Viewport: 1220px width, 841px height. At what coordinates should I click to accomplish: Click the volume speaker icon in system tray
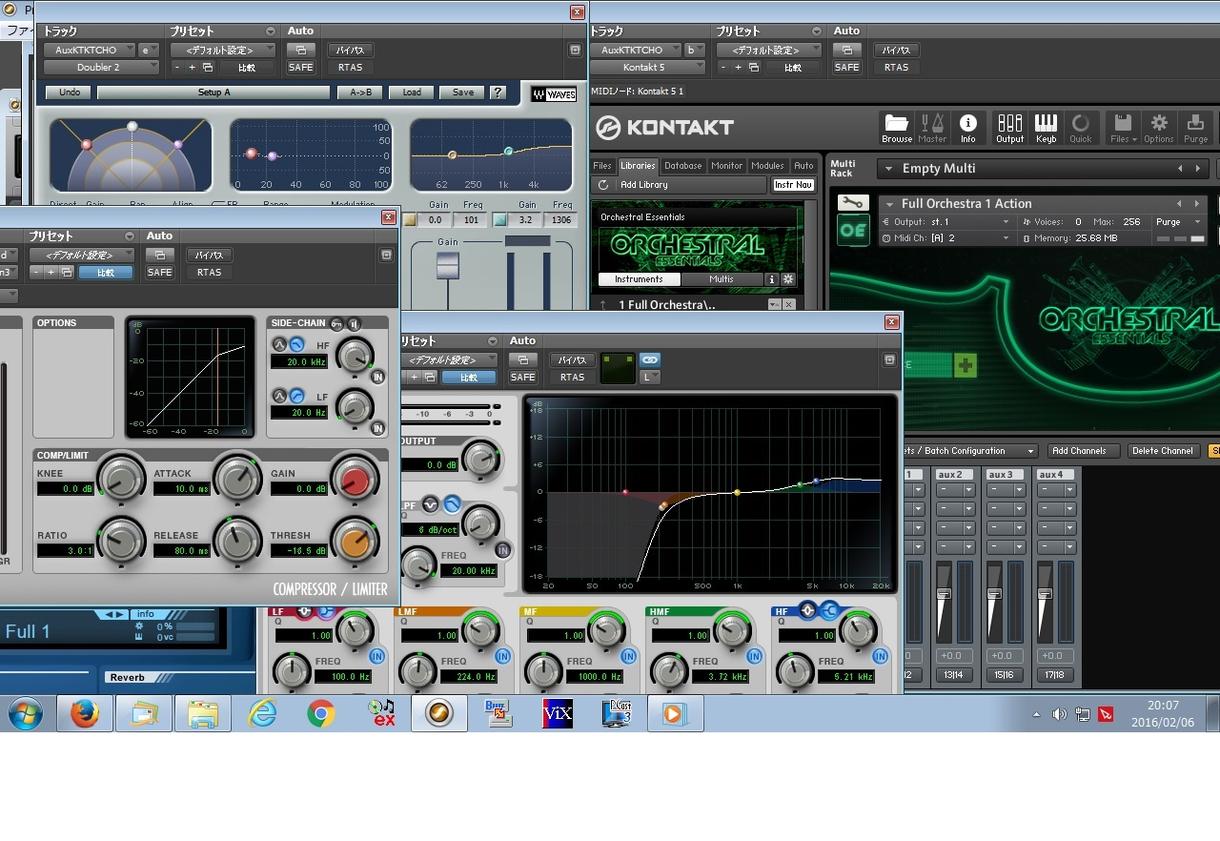click(x=1059, y=714)
